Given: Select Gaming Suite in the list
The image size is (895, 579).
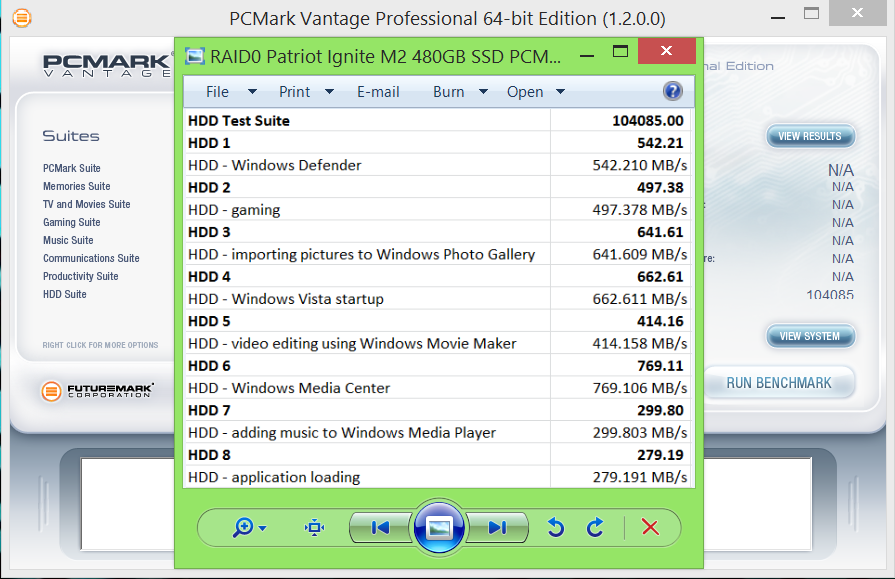Looking at the screenshot, I should 72,222.
